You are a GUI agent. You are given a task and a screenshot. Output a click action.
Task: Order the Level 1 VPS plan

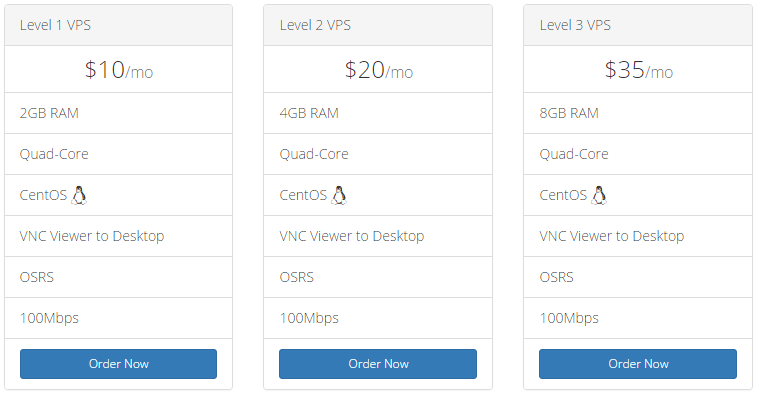point(118,364)
